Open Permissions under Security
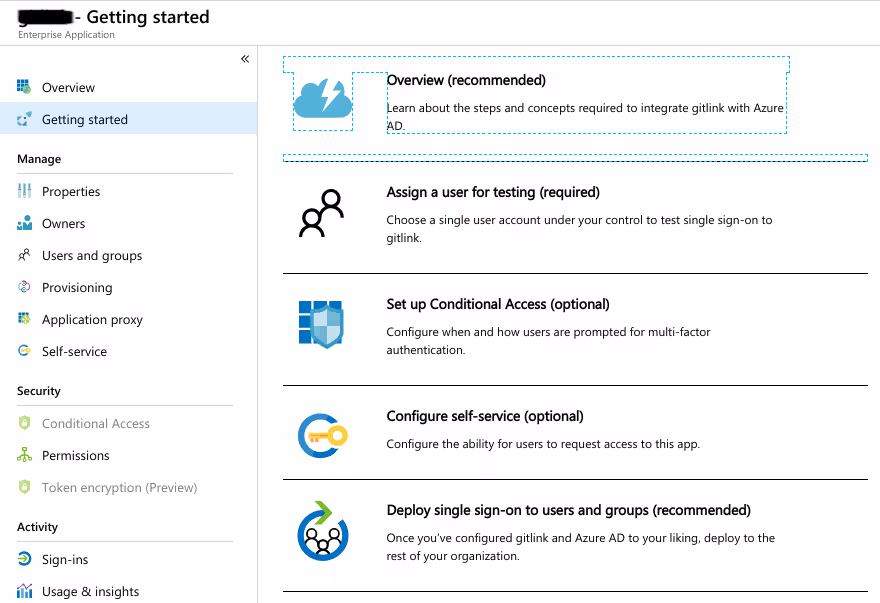 pos(76,456)
